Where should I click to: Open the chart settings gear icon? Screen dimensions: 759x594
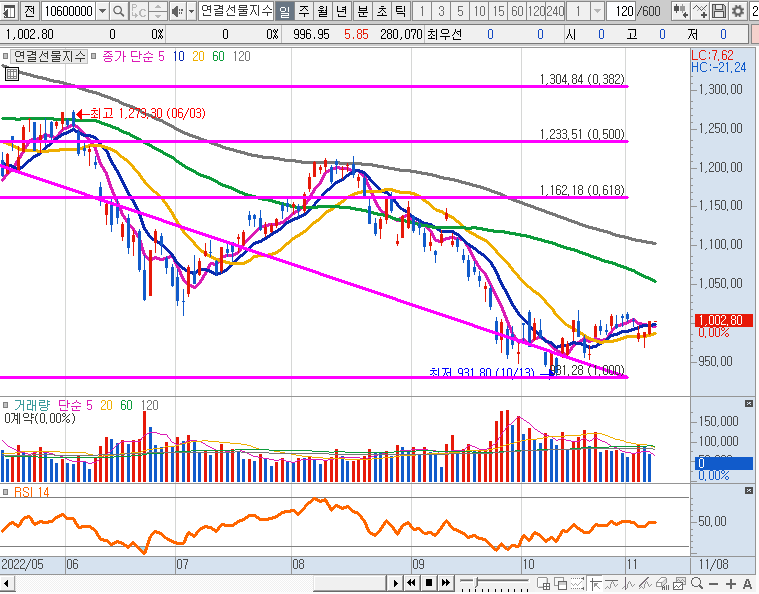point(738,11)
